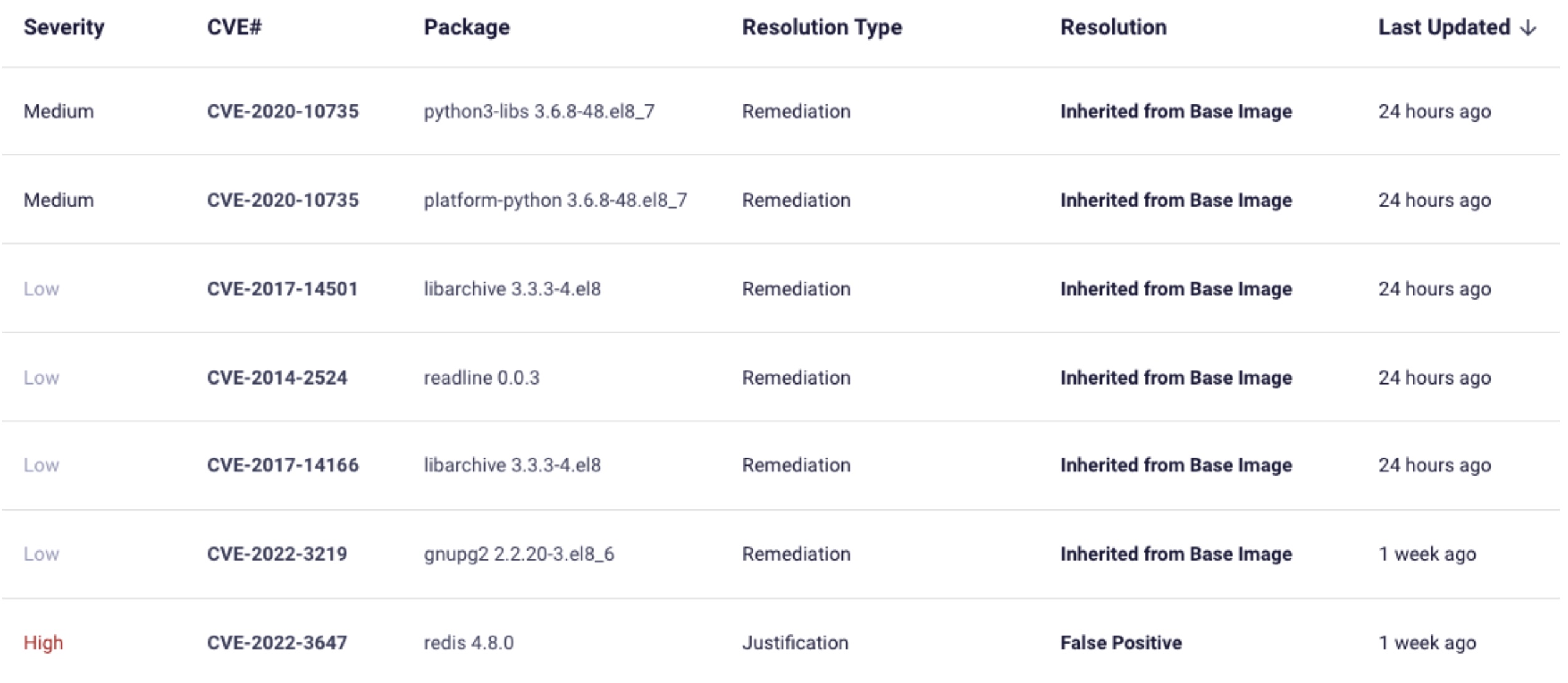The image size is (1568, 683).
Task: Click Low severity in gnupg2 row
Action: click(42, 553)
